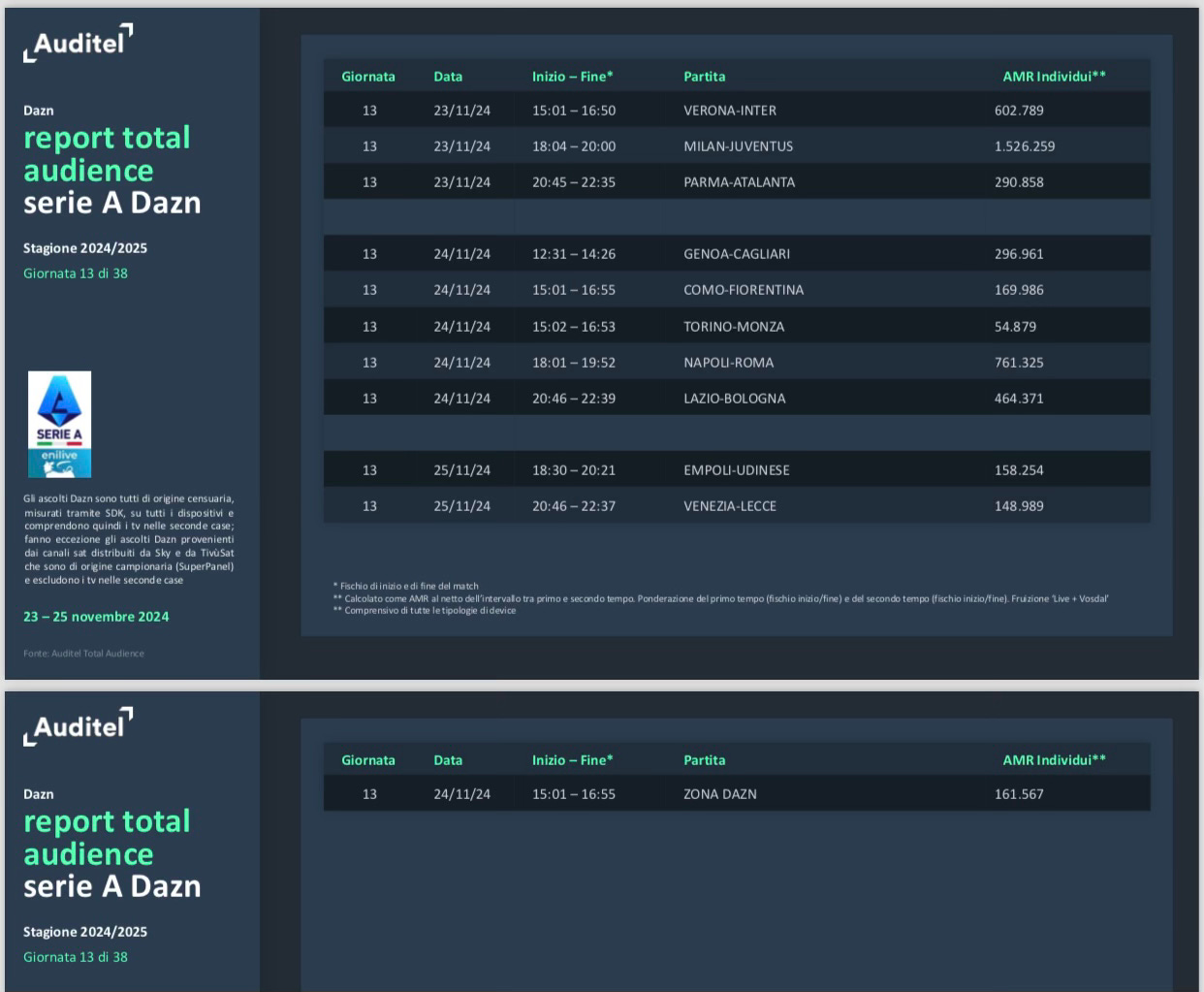Select the NAPOLI-ROMA match cell
1204x992 pixels.
pyautogui.click(x=729, y=363)
